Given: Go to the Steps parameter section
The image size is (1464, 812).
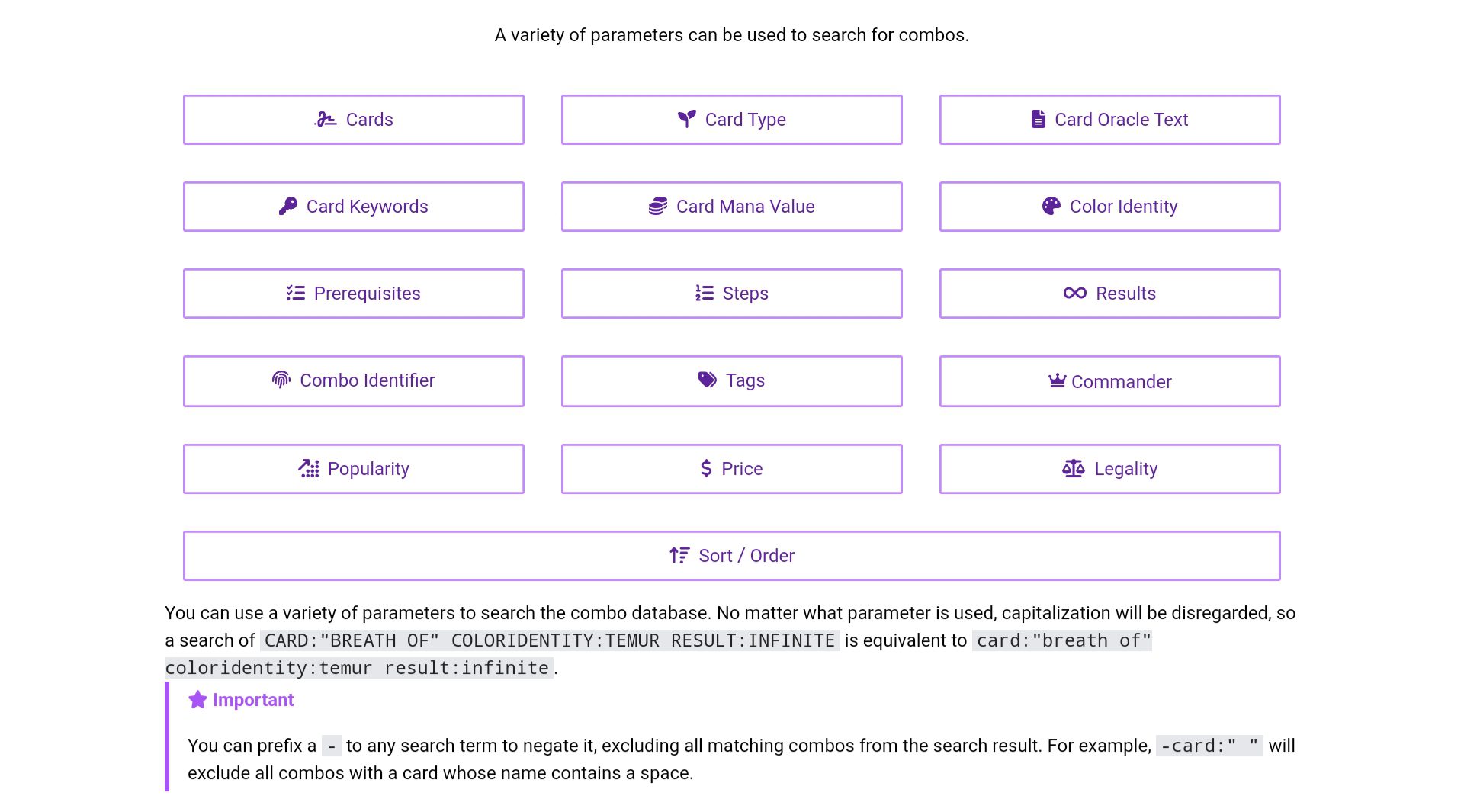Looking at the screenshot, I should [731, 294].
